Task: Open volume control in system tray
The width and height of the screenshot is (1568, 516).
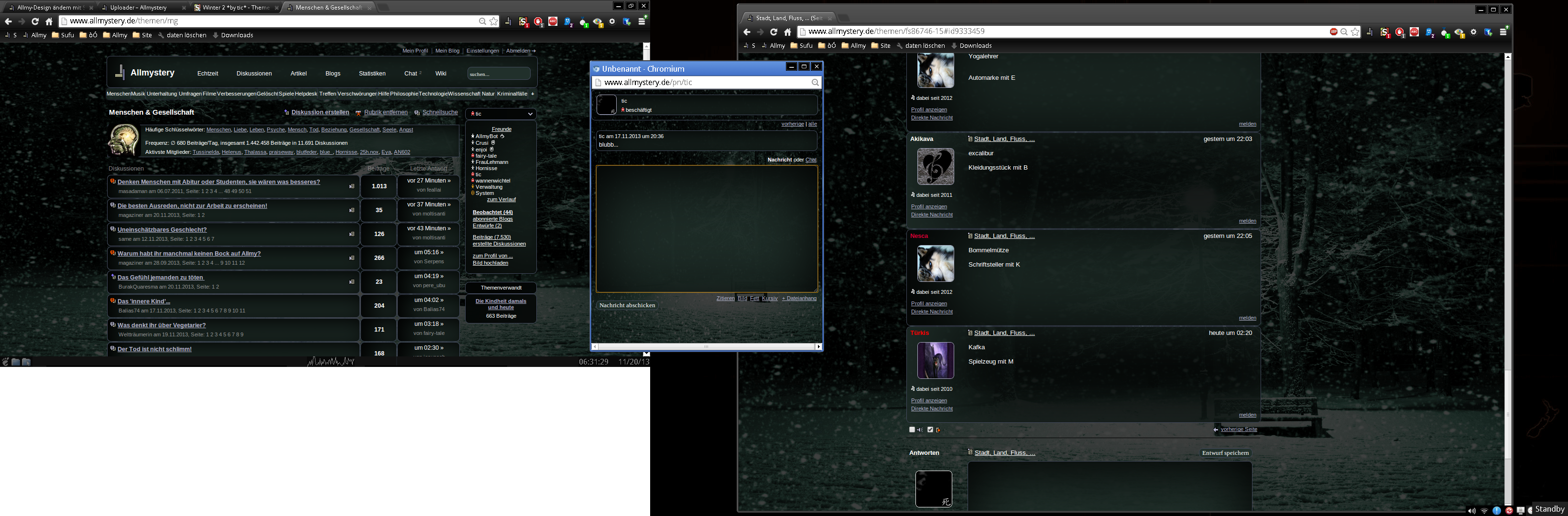Action: pyautogui.click(x=1471, y=511)
